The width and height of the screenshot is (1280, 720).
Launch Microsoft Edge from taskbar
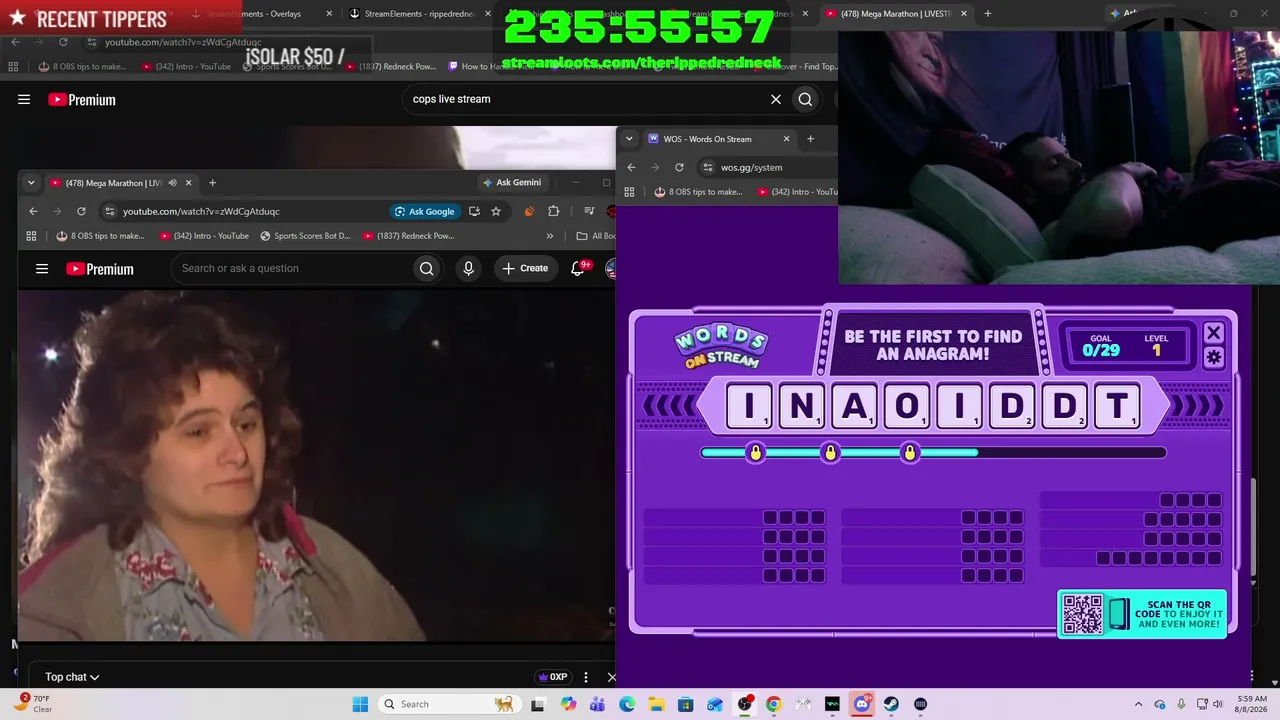(x=627, y=704)
